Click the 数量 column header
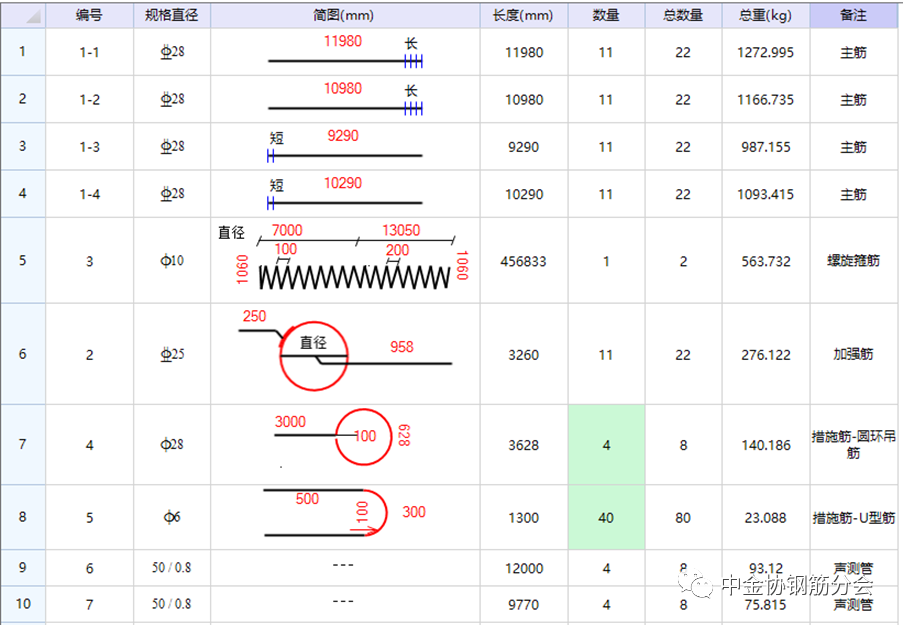903x625 pixels. coord(606,16)
